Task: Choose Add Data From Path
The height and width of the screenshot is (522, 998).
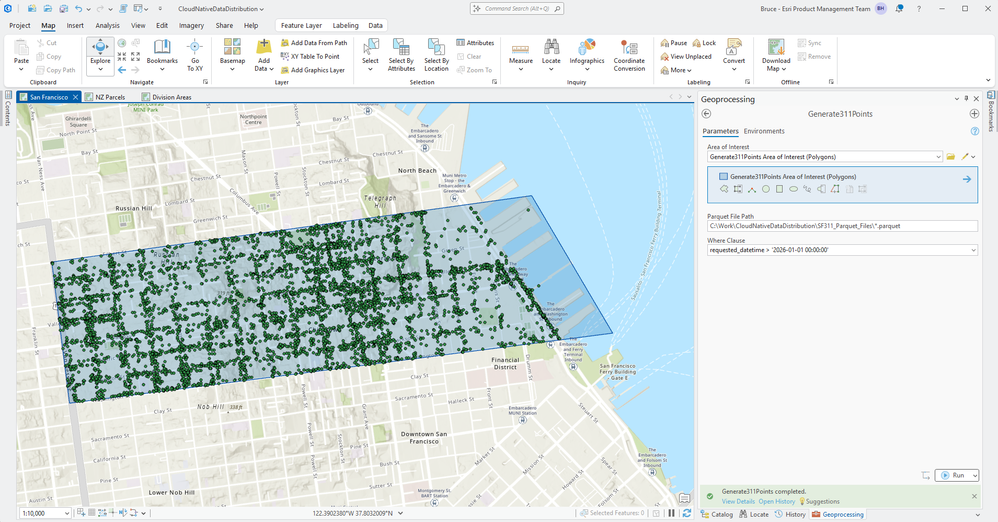Action: click(314, 43)
